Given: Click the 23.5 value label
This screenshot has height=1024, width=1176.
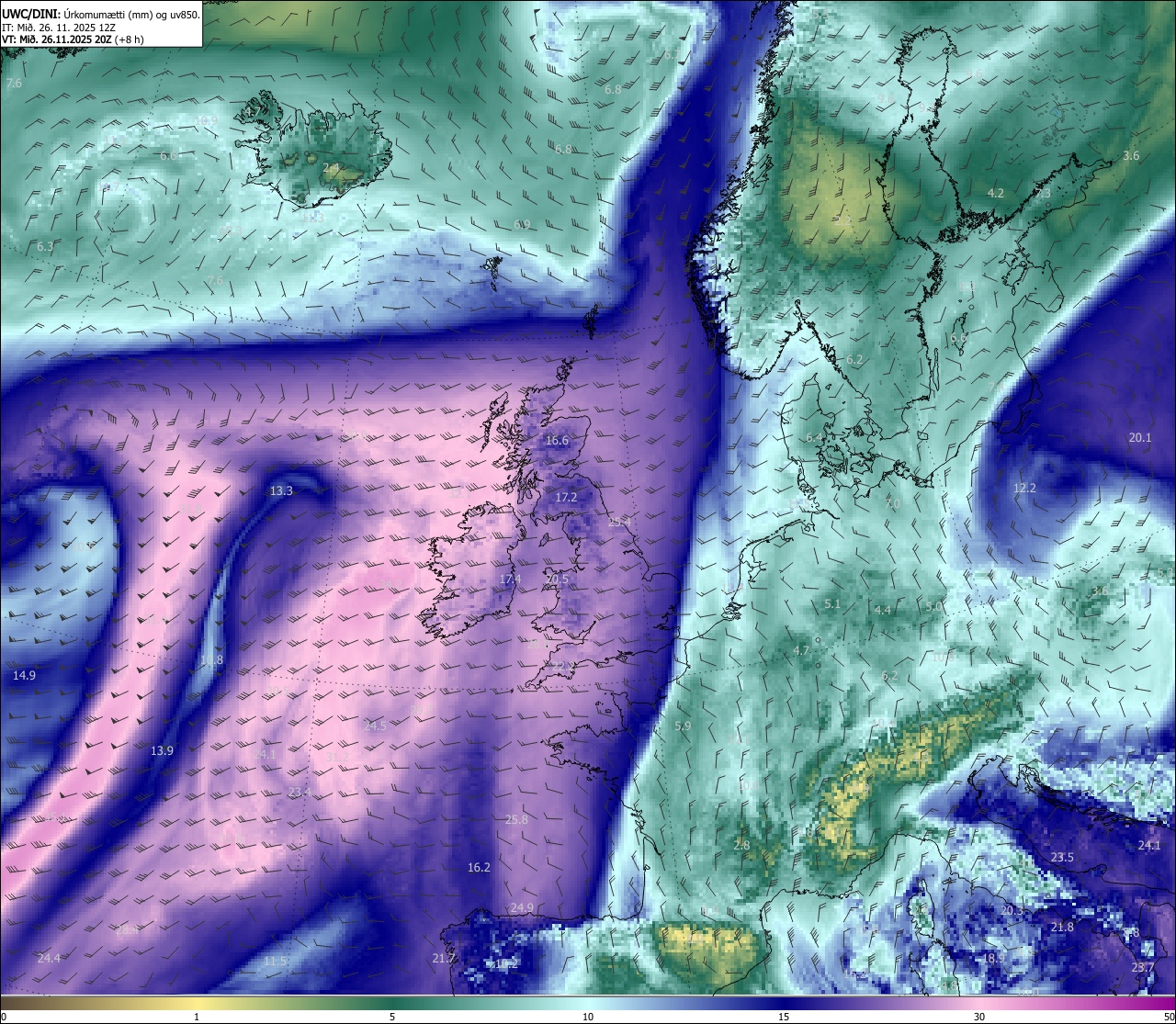Looking at the screenshot, I should tap(1062, 857).
